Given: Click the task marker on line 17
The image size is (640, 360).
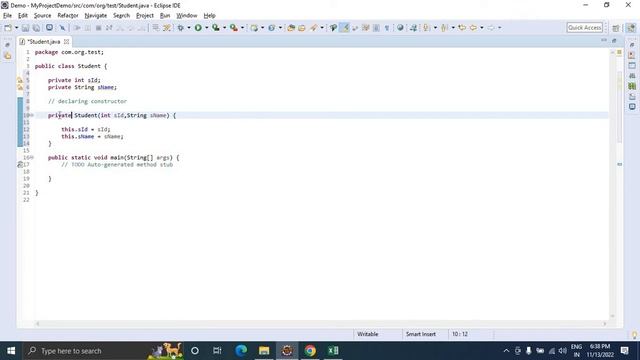Looking at the screenshot, I should click(x=20, y=165).
